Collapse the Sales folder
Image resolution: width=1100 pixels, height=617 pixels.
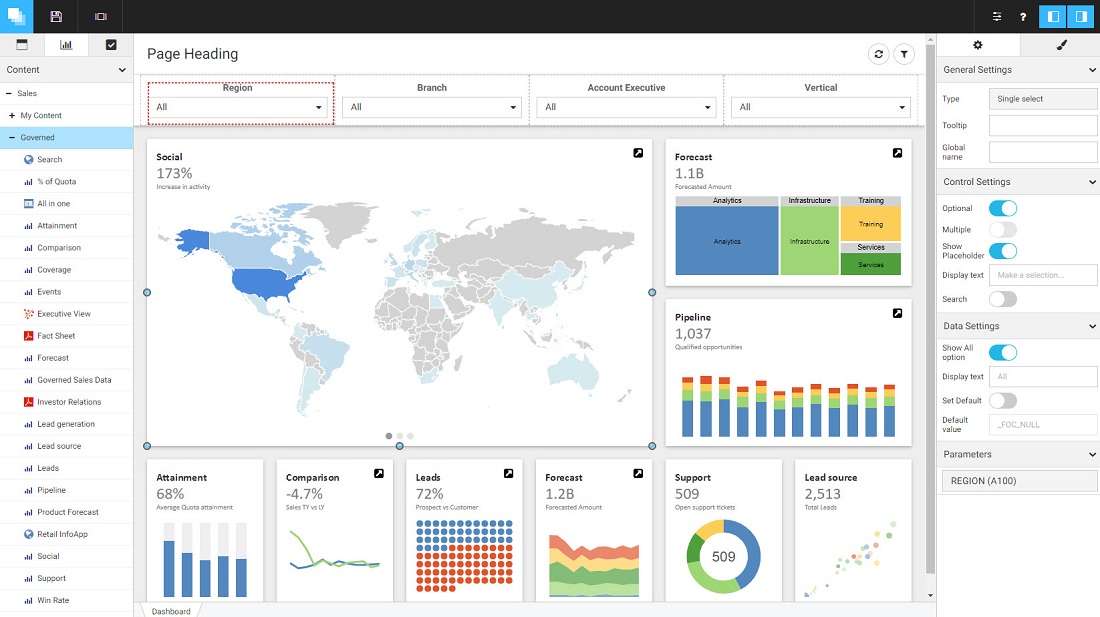tap(8, 93)
